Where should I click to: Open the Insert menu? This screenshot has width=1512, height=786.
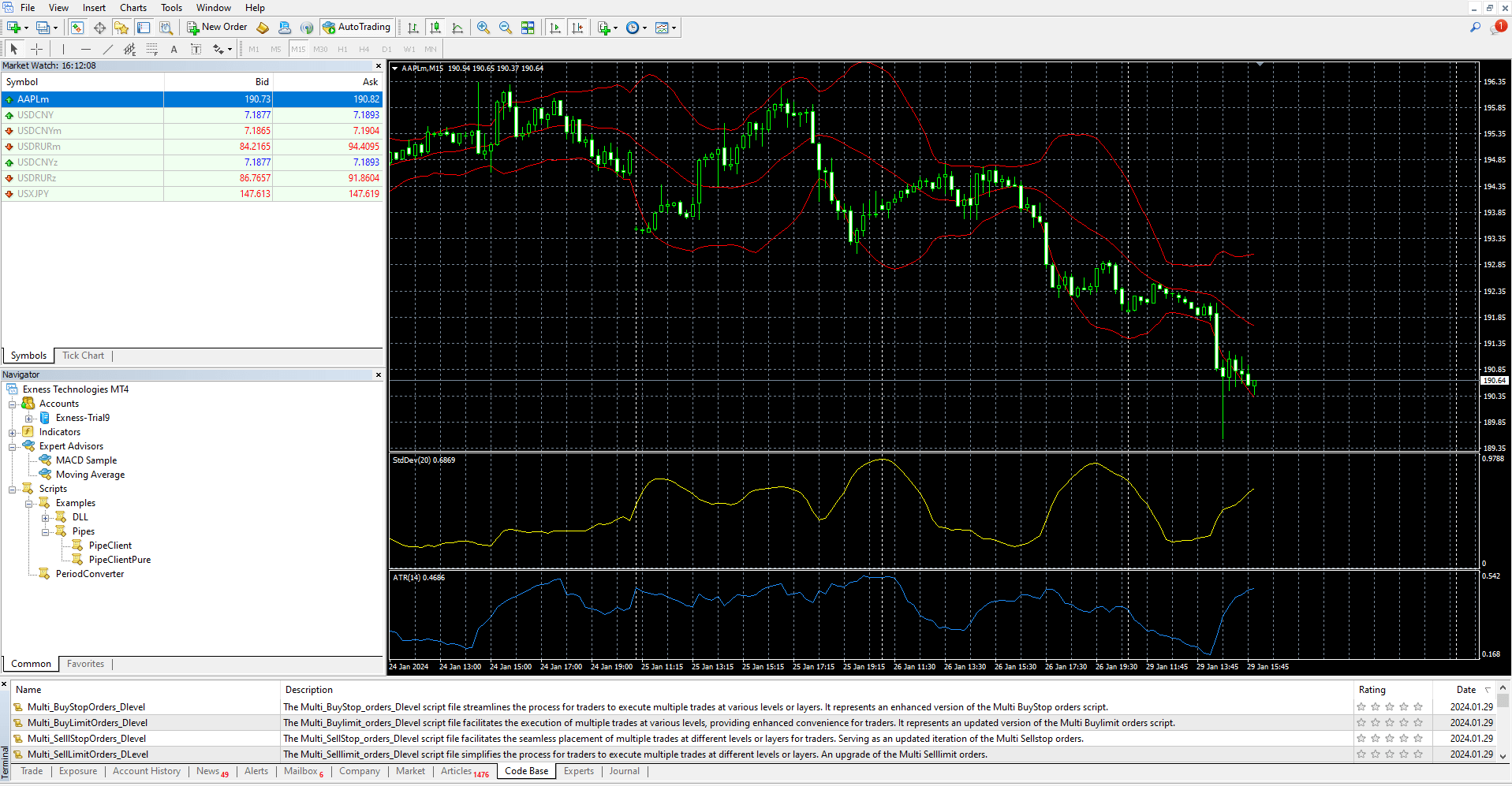tap(94, 8)
